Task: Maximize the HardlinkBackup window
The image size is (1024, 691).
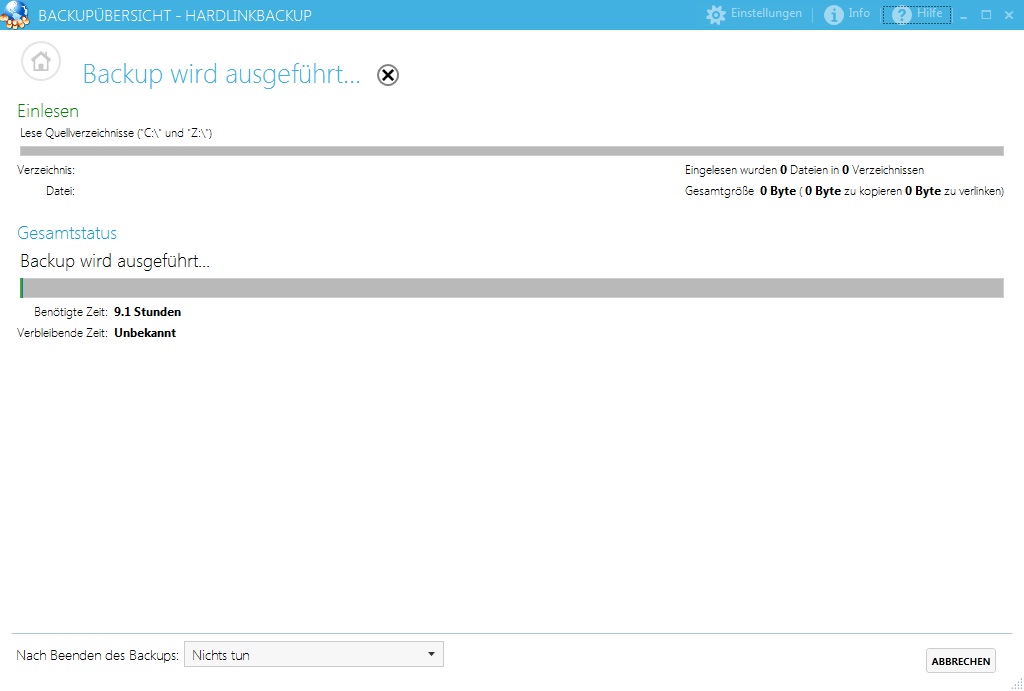Action: point(986,15)
